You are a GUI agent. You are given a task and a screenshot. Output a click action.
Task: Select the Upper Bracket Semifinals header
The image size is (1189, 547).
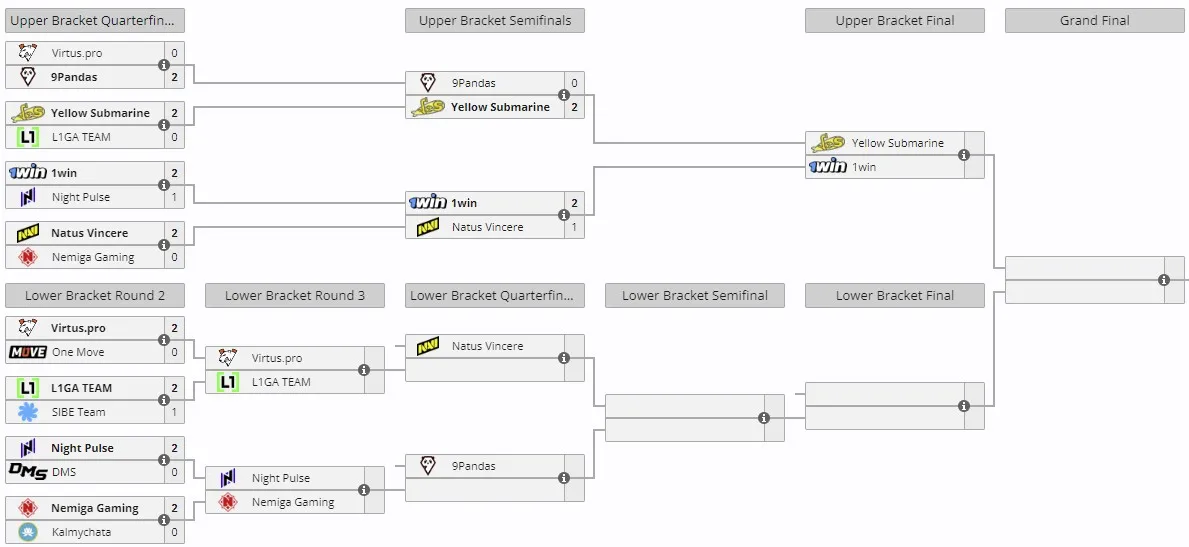pyautogui.click(x=494, y=20)
